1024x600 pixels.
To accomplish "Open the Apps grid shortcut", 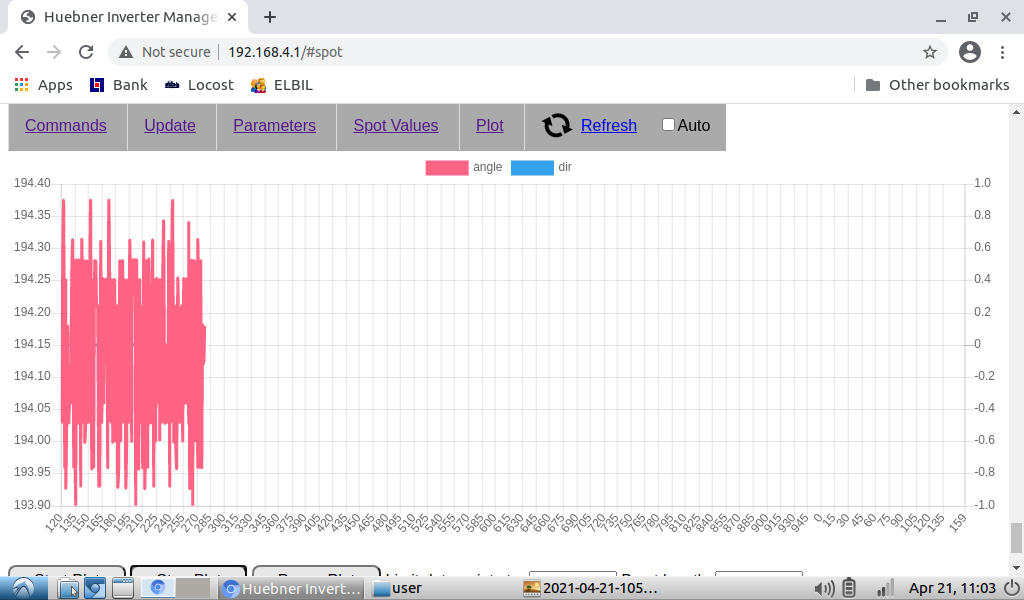I will 42,85.
